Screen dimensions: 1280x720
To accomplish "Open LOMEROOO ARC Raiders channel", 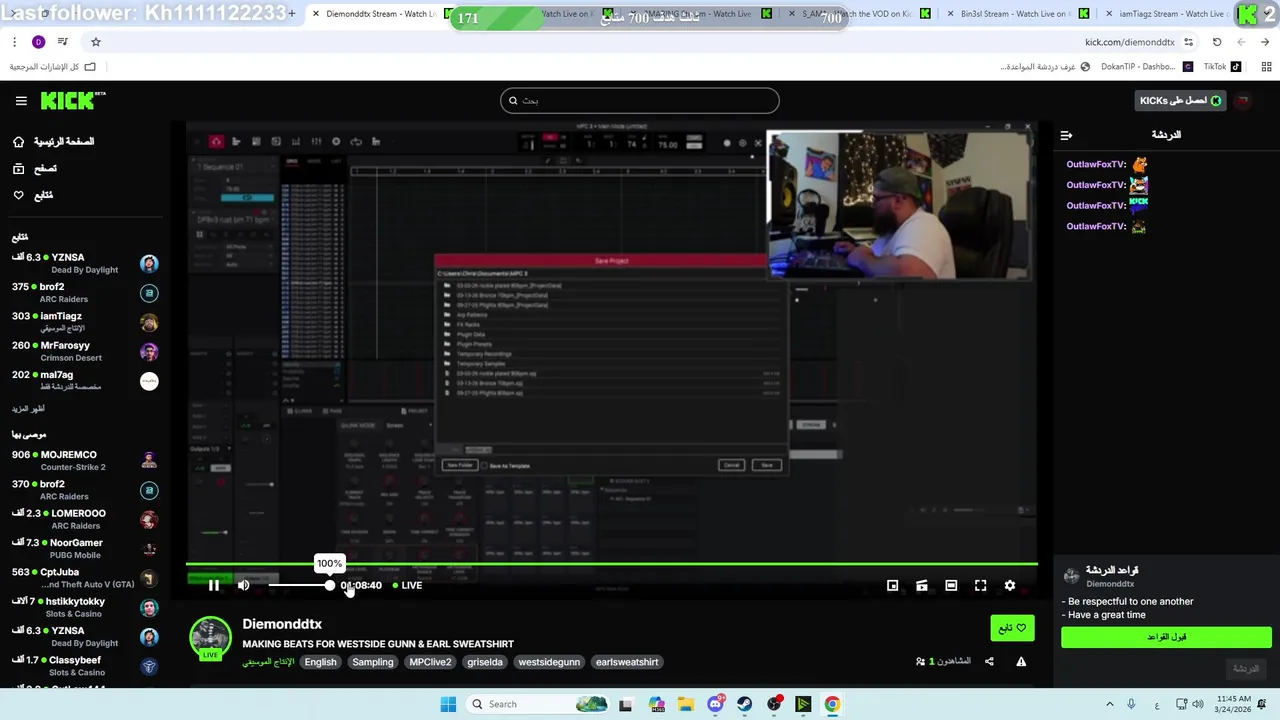I will pos(85,519).
